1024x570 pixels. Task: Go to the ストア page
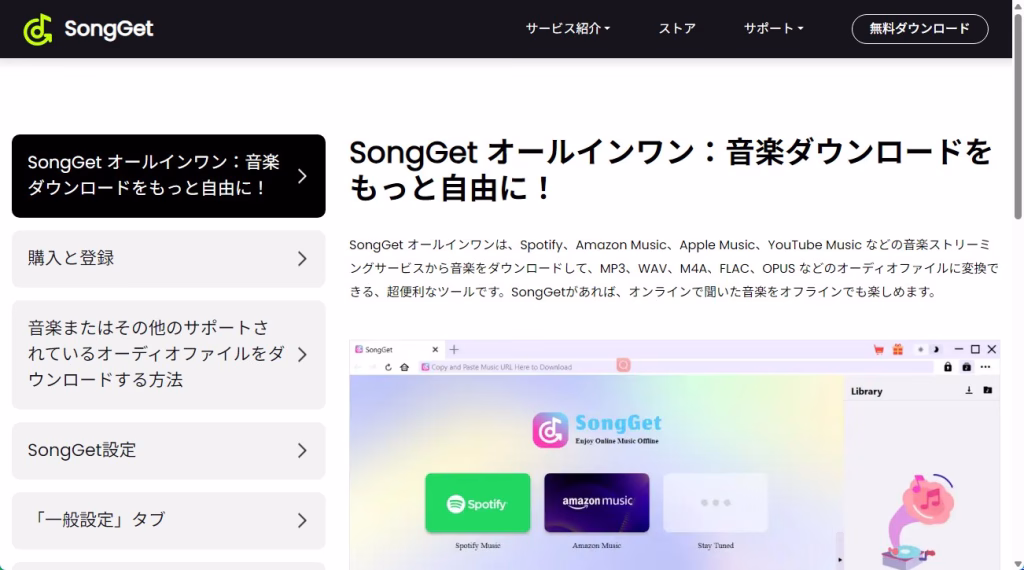677,29
